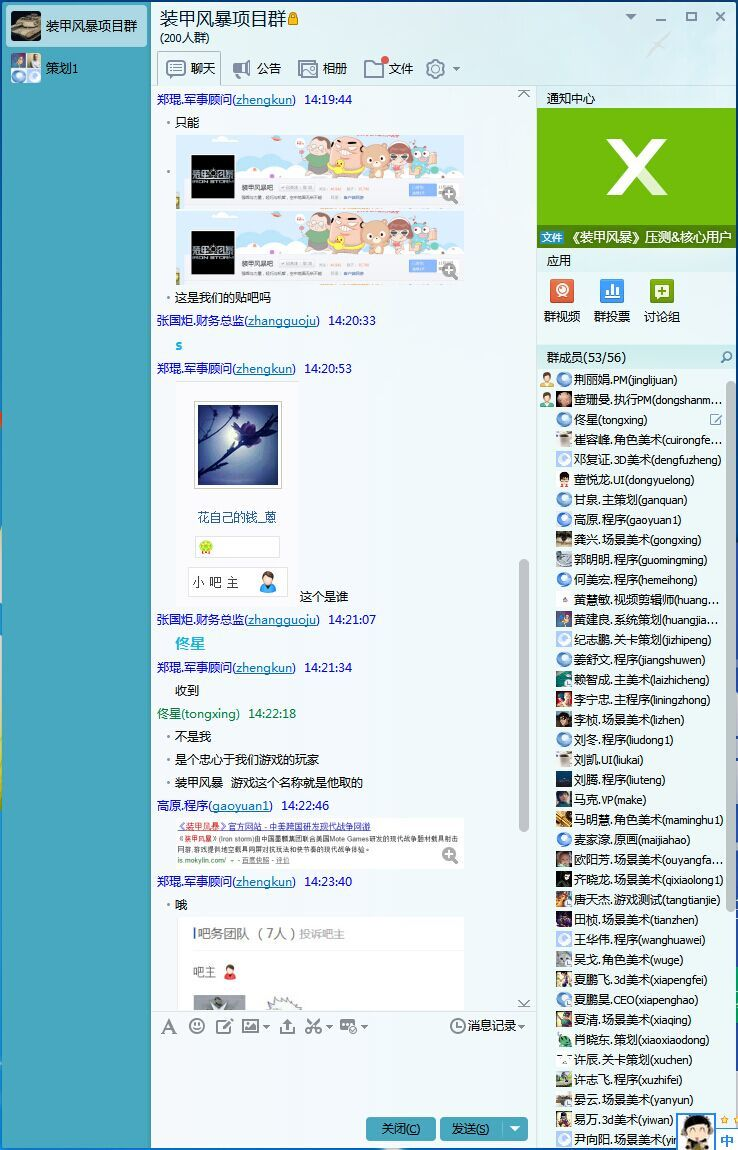Click 策划1 conversation avatar

26,67
